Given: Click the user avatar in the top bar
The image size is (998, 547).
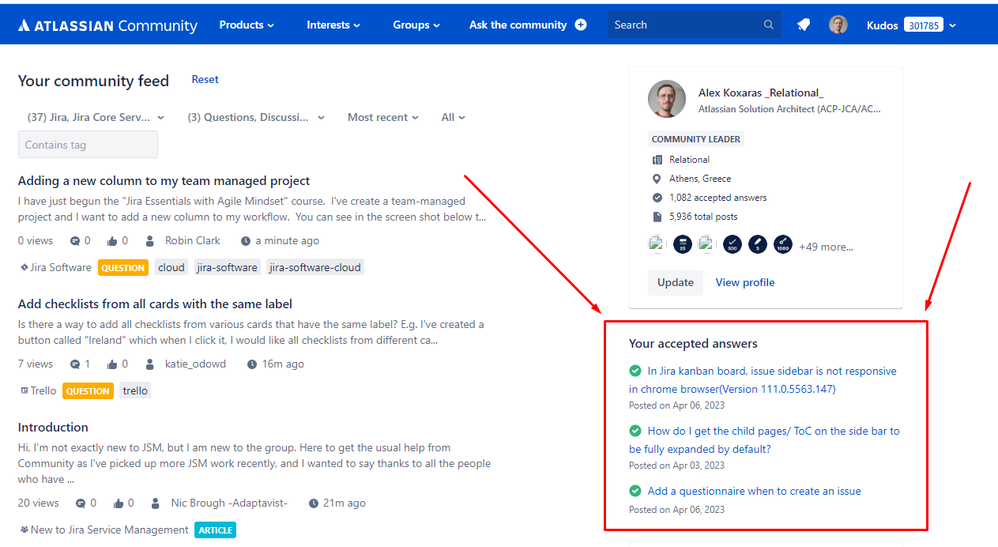Looking at the screenshot, I should click(838, 25).
